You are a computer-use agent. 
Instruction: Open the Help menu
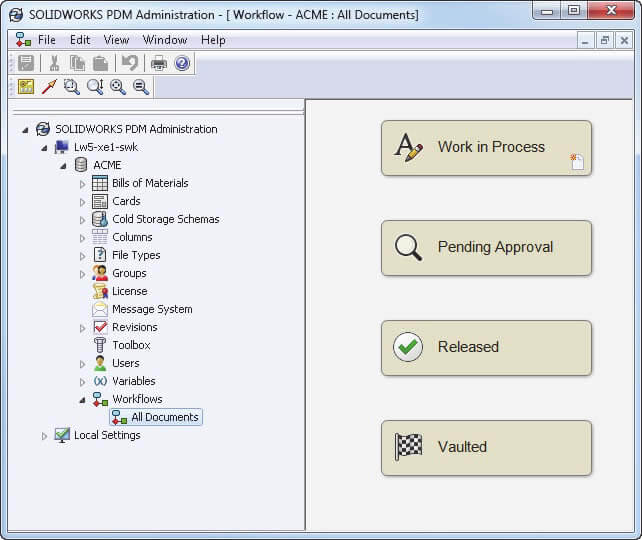213,40
